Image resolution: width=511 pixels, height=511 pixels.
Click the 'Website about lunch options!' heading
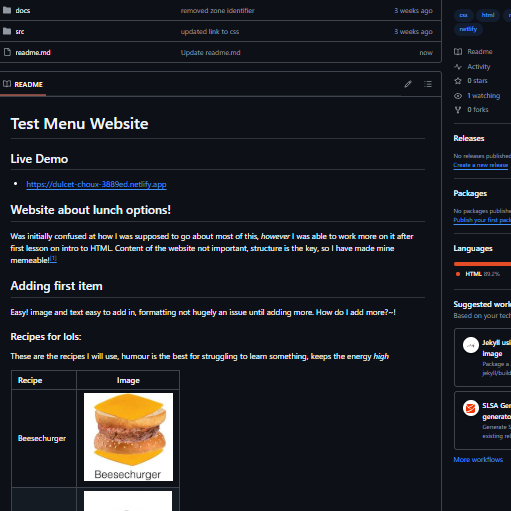coord(90,210)
